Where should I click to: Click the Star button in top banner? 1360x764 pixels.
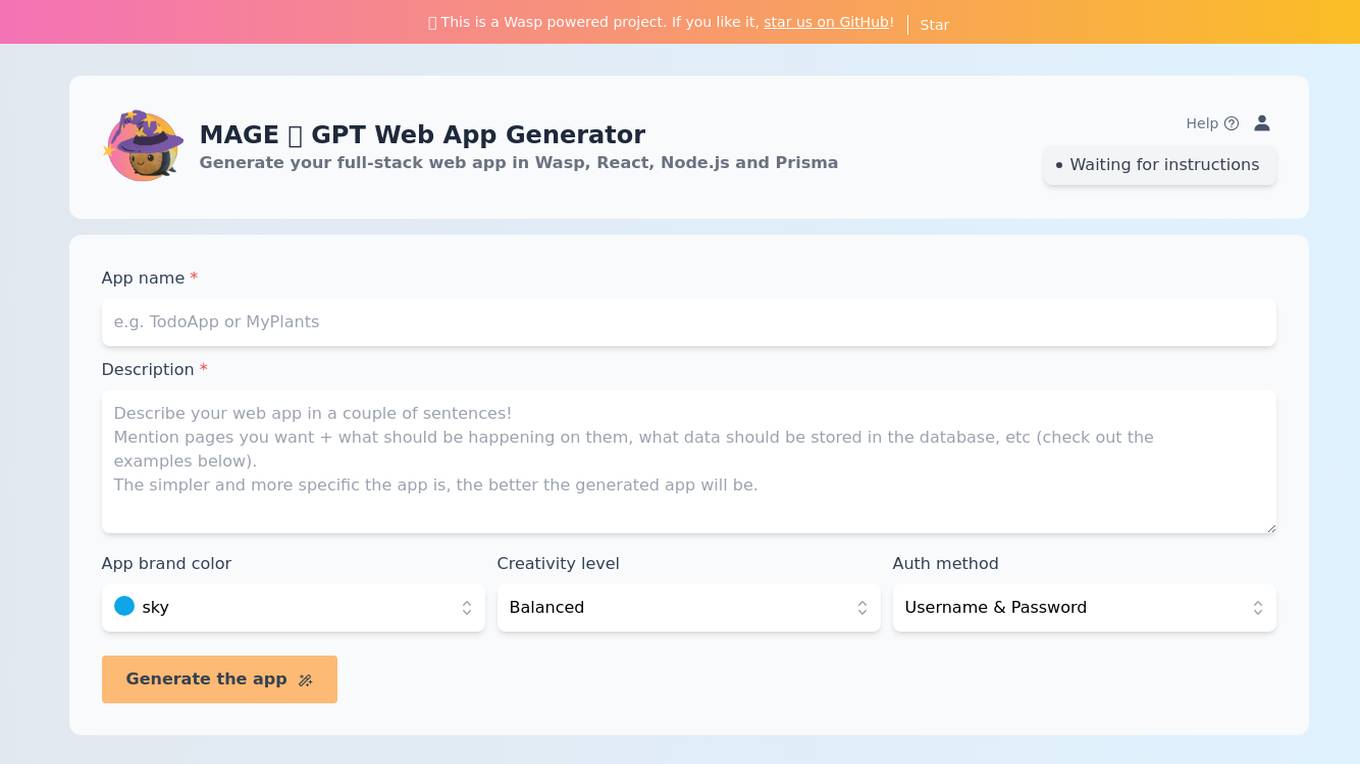934,24
